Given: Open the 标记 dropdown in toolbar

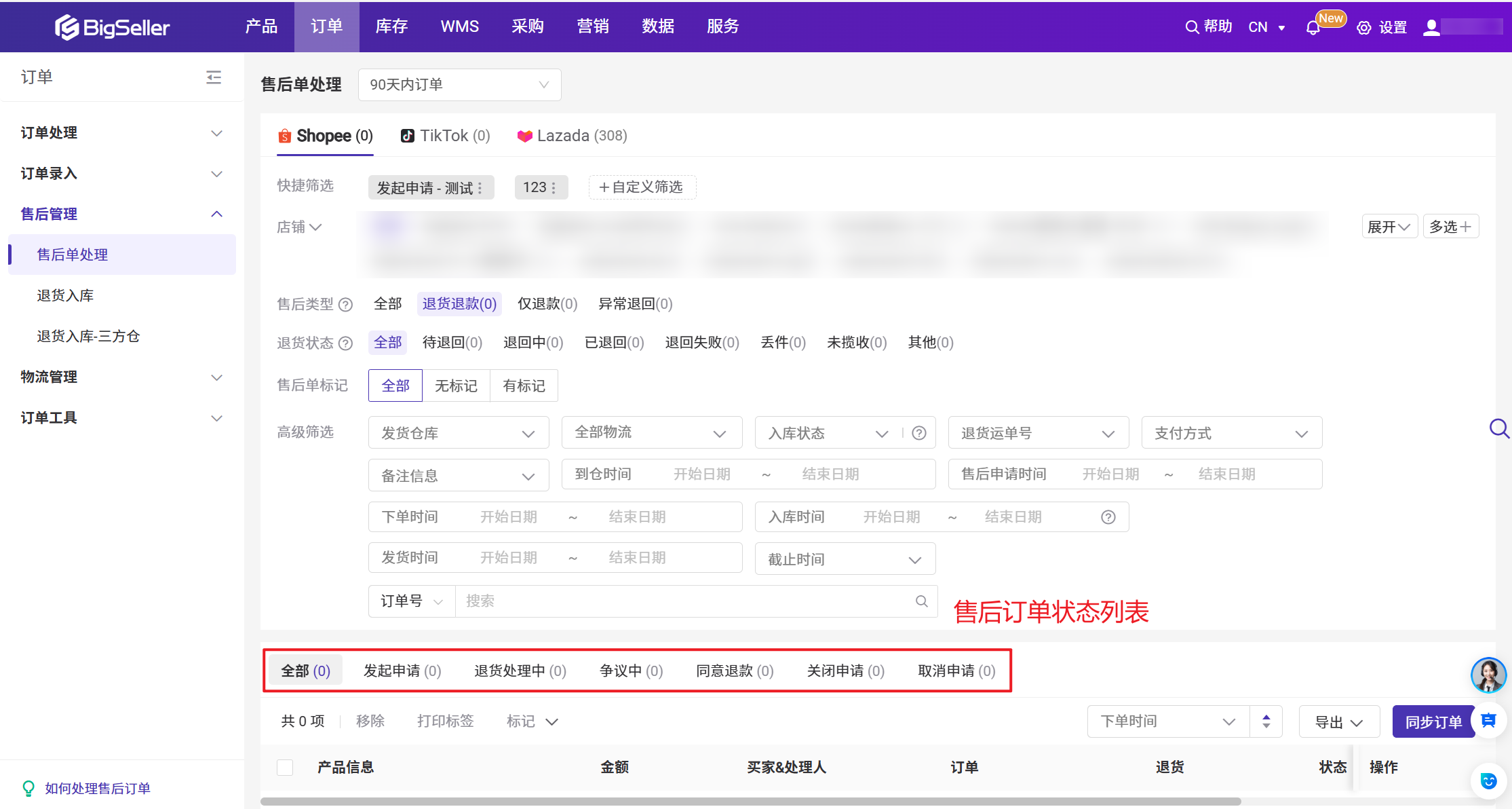Looking at the screenshot, I should point(532,721).
